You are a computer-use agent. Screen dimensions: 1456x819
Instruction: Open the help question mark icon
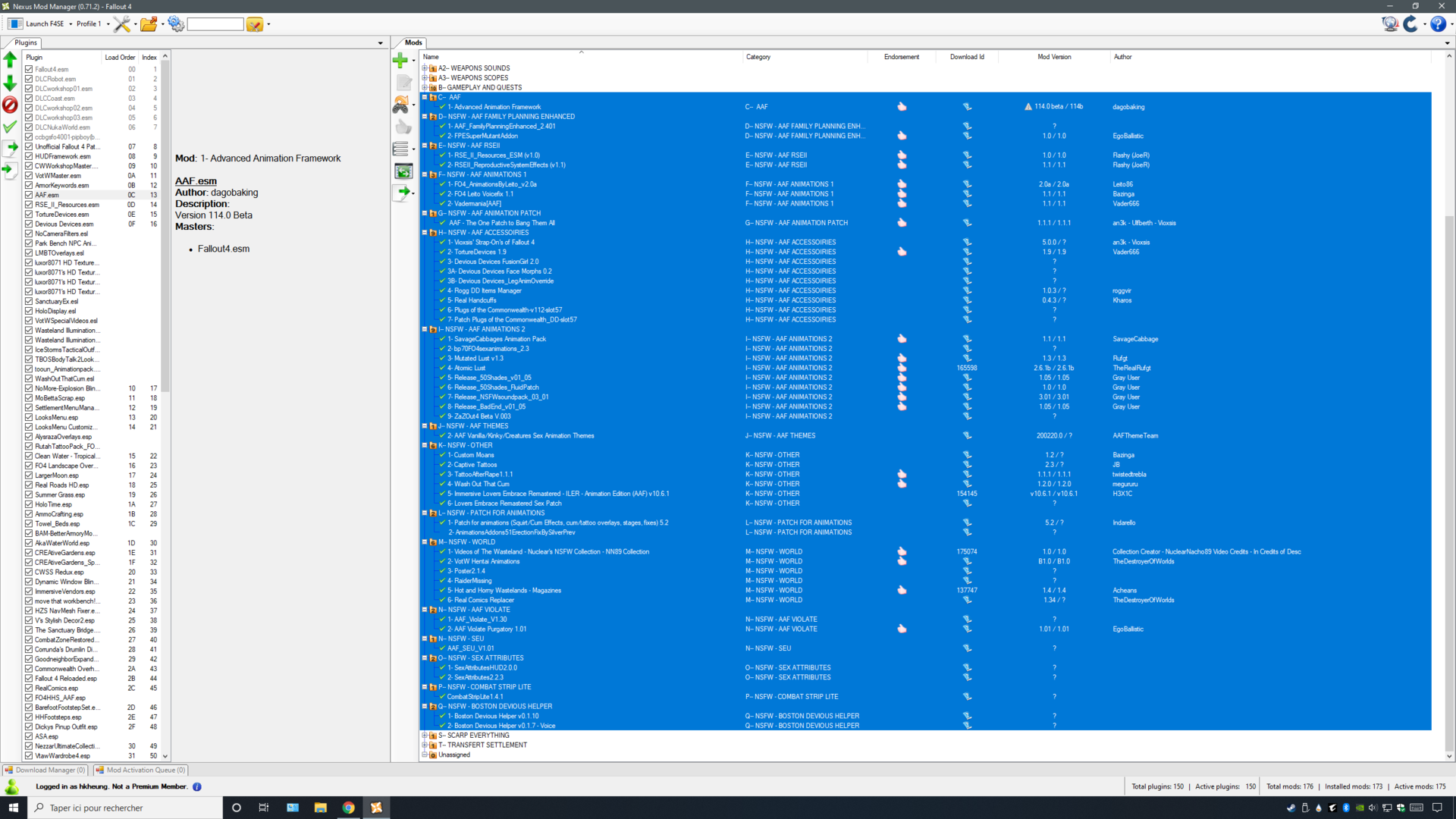(1438, 24)
